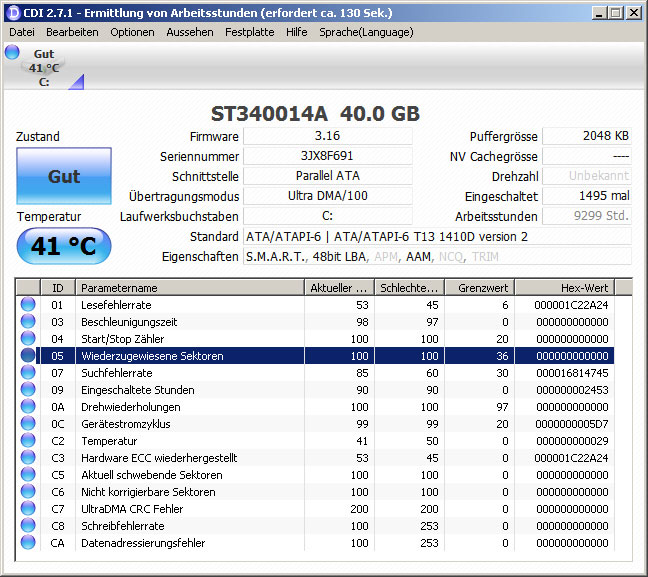Click the Grenzwert column header

[479, 288]
